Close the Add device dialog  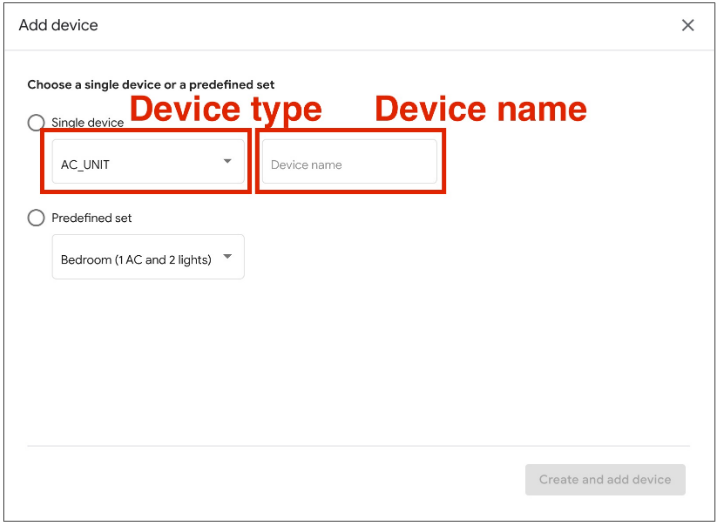point(687,25)
